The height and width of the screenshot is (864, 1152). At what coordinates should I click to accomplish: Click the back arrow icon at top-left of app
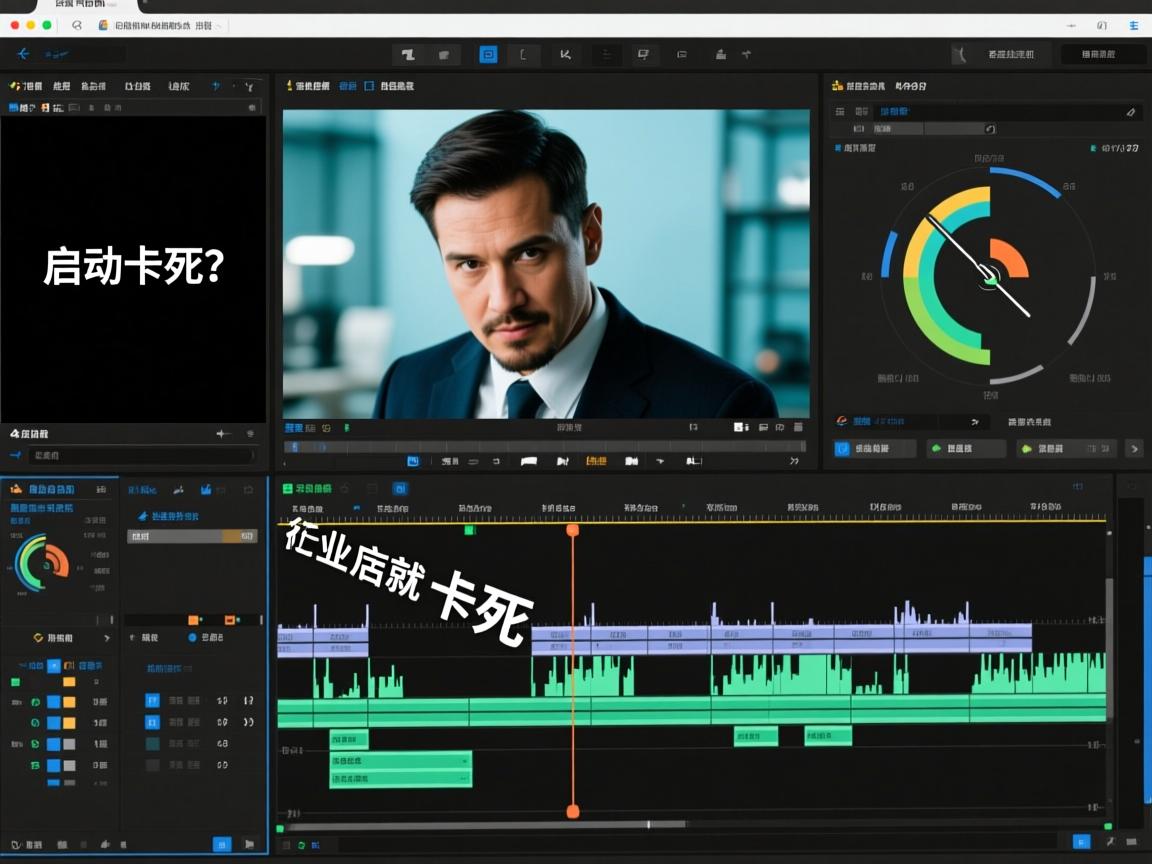pos(23,54)
